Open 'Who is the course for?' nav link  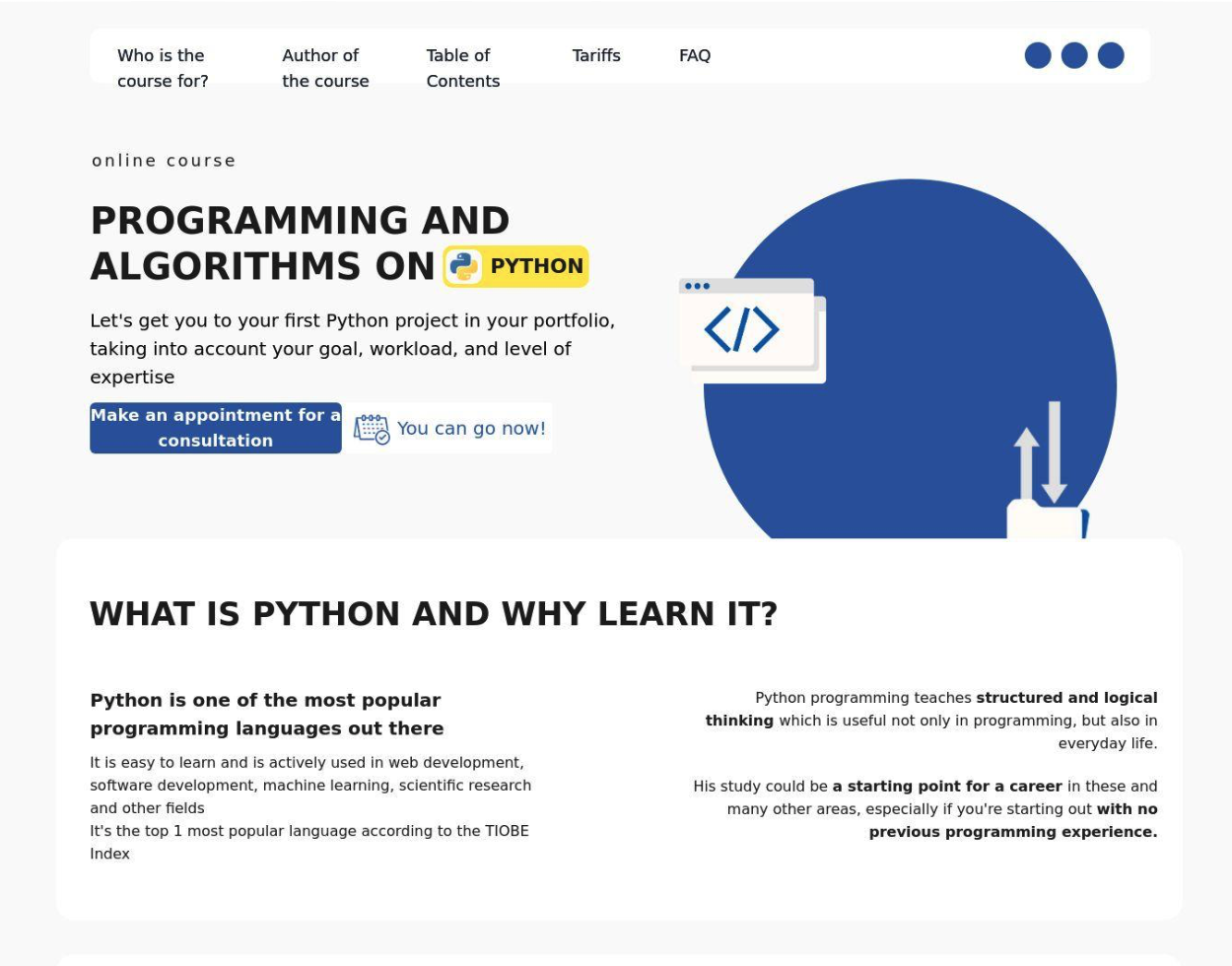pos(163,68)
